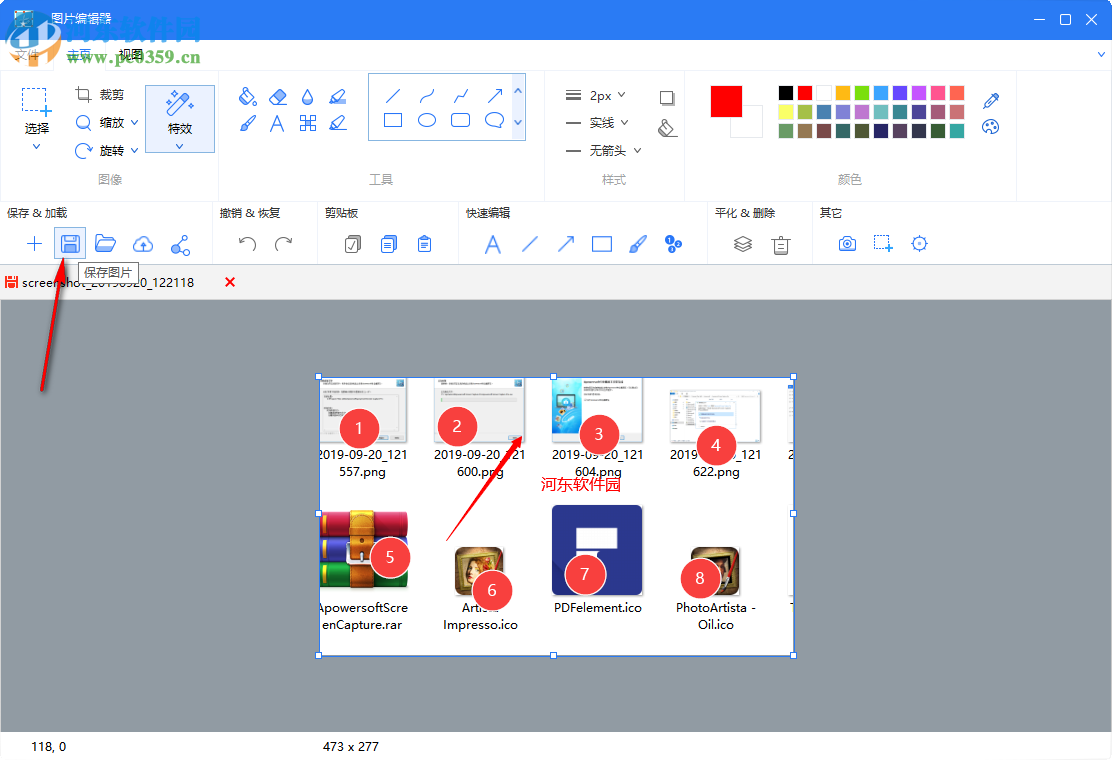
Task: Select the Paint Bucket fill tool
Action: [x=248, y=97]
